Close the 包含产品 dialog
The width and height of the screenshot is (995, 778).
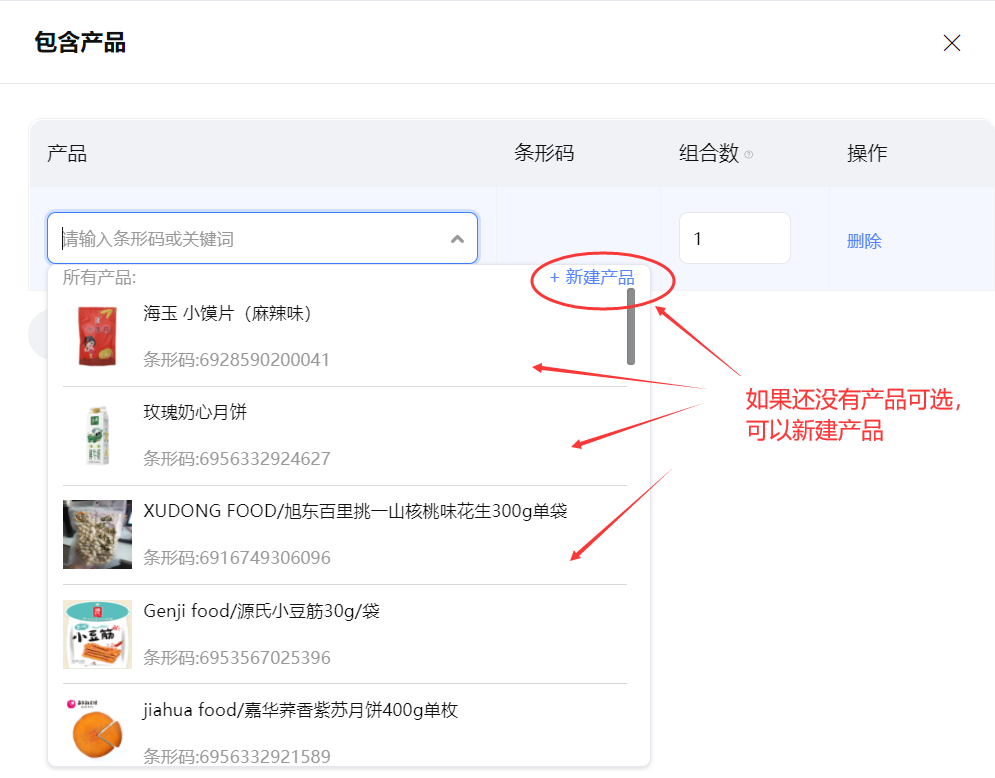pyautogui.click(x=951, y=43)
